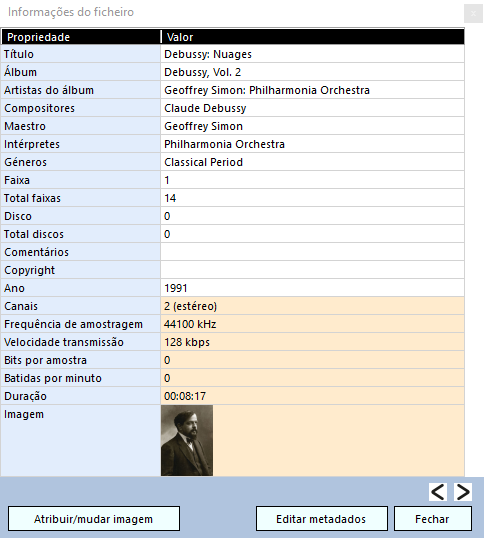
Task: Select the Claude Debussy composer value
Action: (x=205, y=108)
